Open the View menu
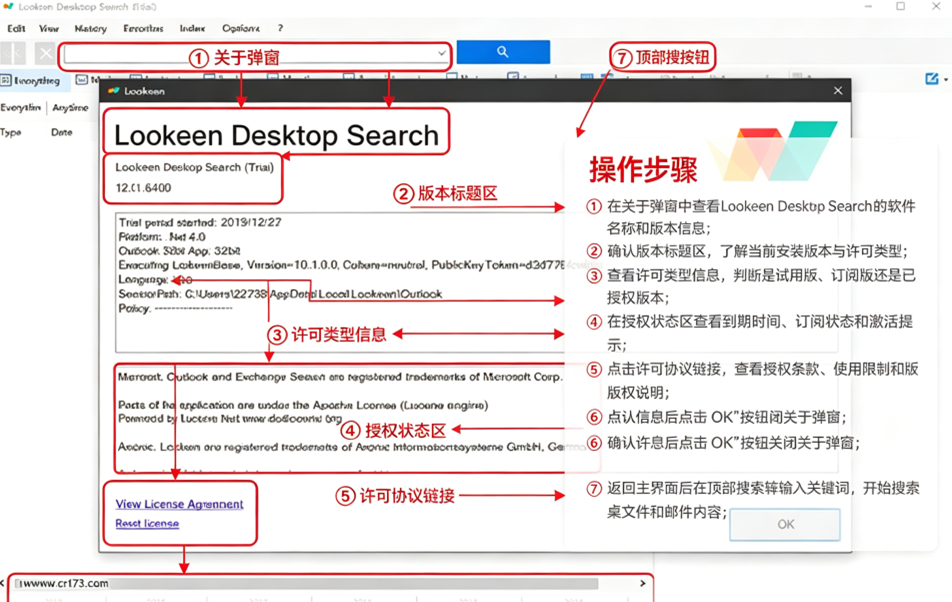 coord(49,29)
